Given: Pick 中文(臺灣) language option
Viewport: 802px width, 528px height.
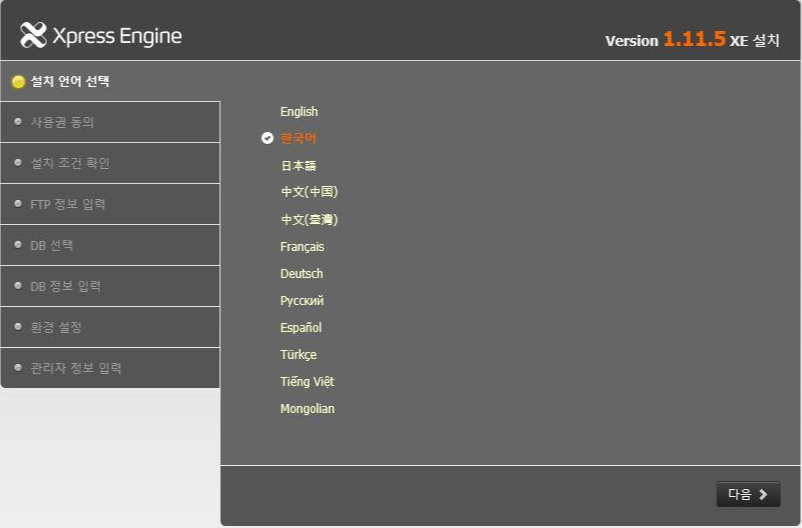Looking at the screenshot, I should click(309, 219).
